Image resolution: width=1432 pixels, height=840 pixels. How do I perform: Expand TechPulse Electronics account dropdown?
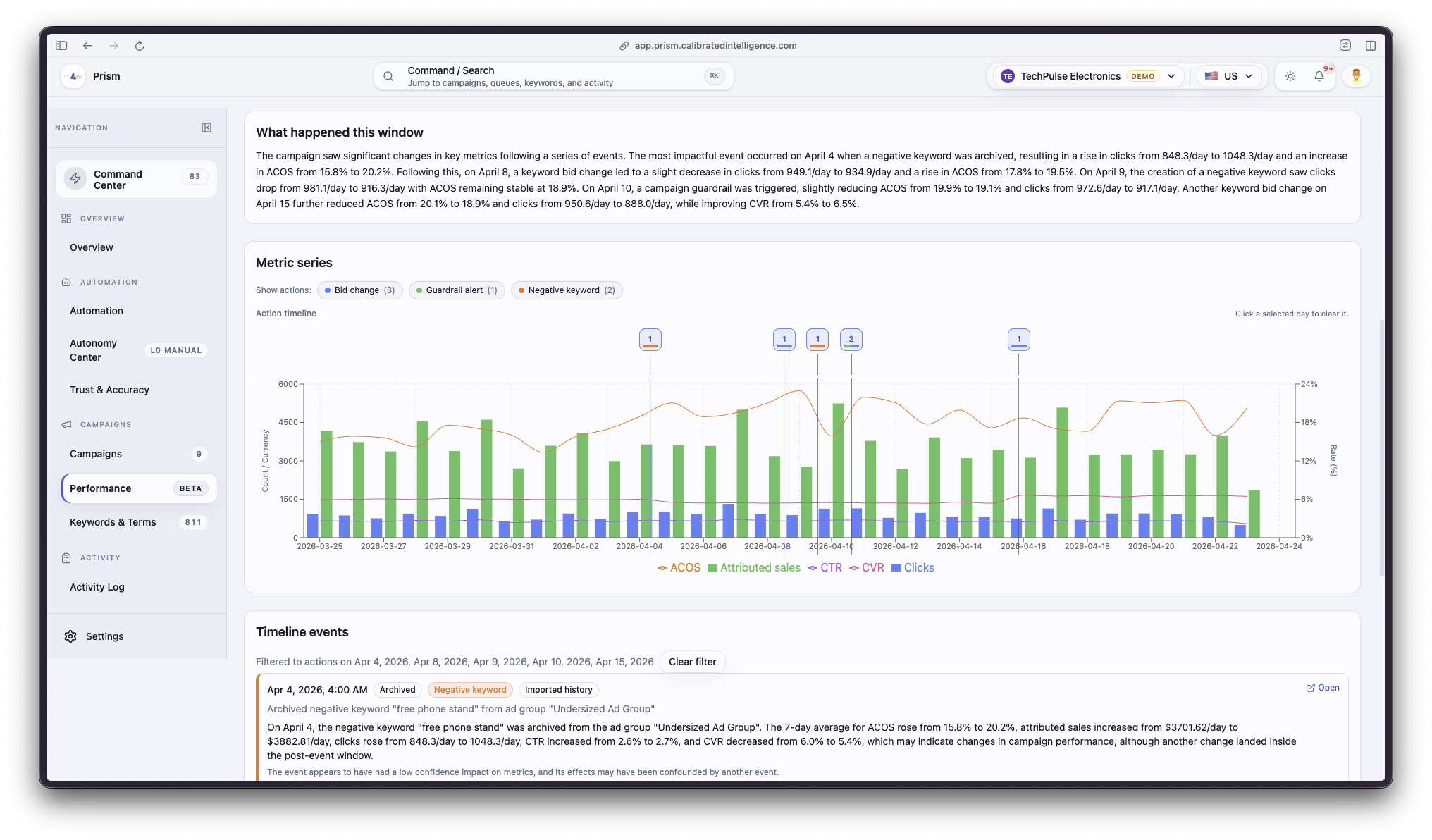coord(1090,76)
